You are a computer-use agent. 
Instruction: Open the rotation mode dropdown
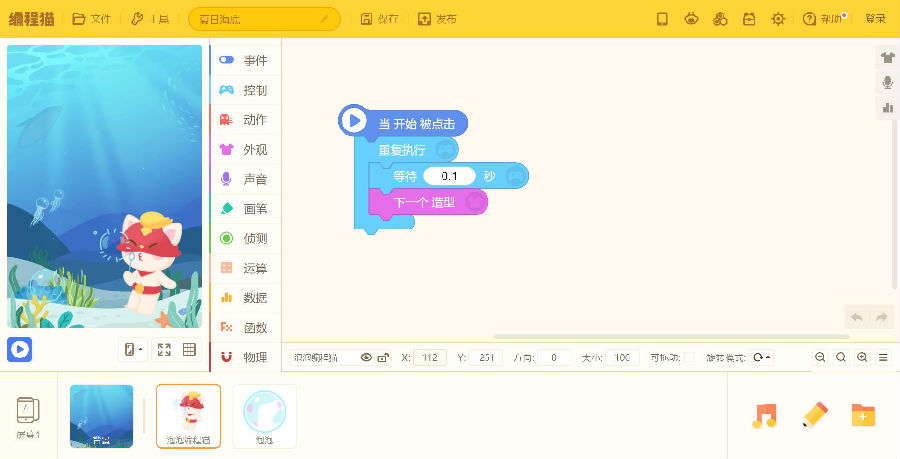[x=762, y=358]
